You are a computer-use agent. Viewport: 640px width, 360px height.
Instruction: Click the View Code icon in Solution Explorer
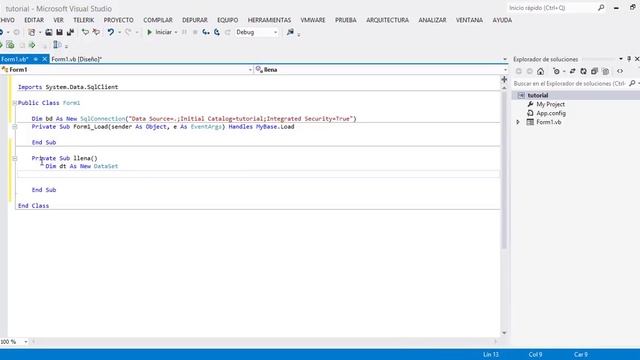click(620, 71)
